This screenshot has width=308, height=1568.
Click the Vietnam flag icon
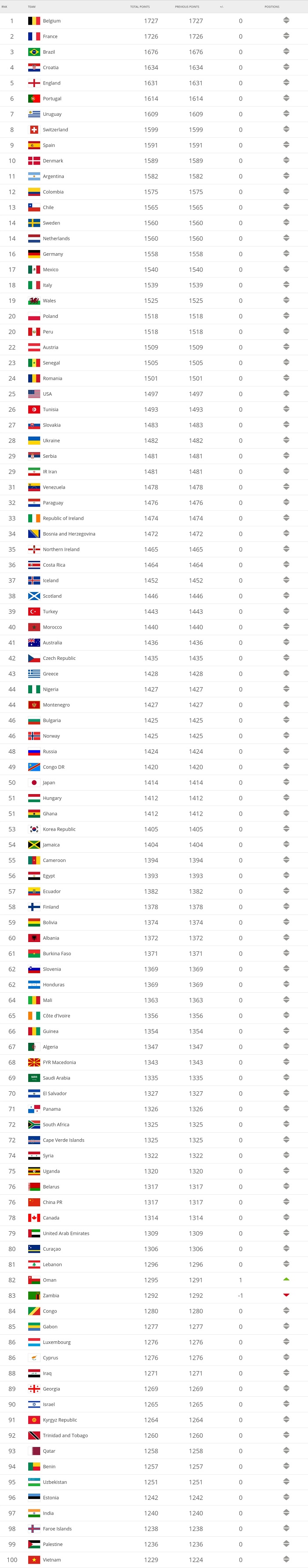(34, 1560)
